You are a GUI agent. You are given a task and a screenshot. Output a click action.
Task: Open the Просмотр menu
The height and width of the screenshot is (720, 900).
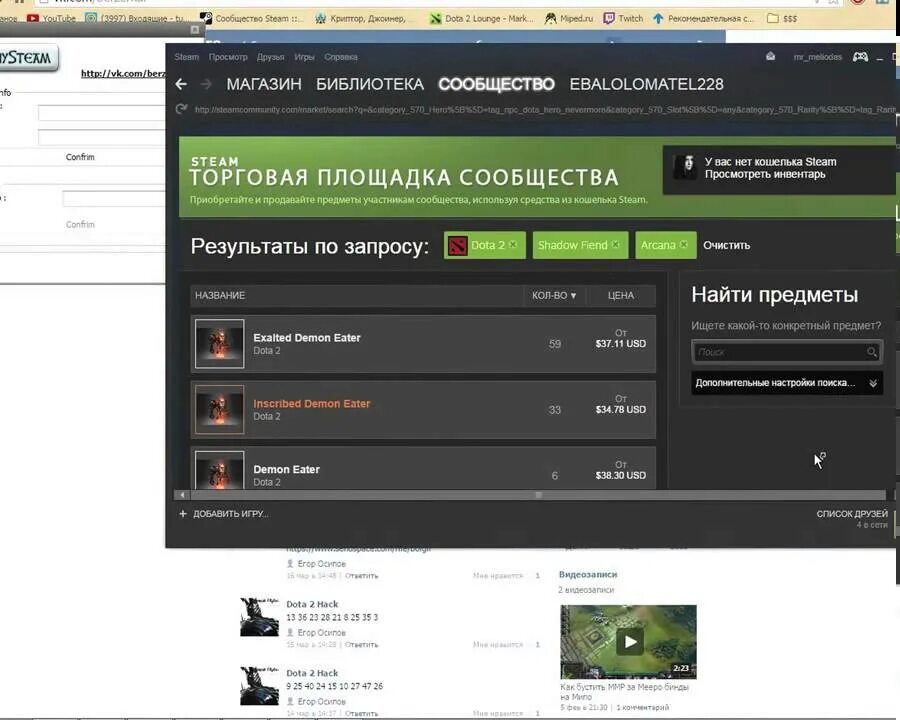(228, 57)
